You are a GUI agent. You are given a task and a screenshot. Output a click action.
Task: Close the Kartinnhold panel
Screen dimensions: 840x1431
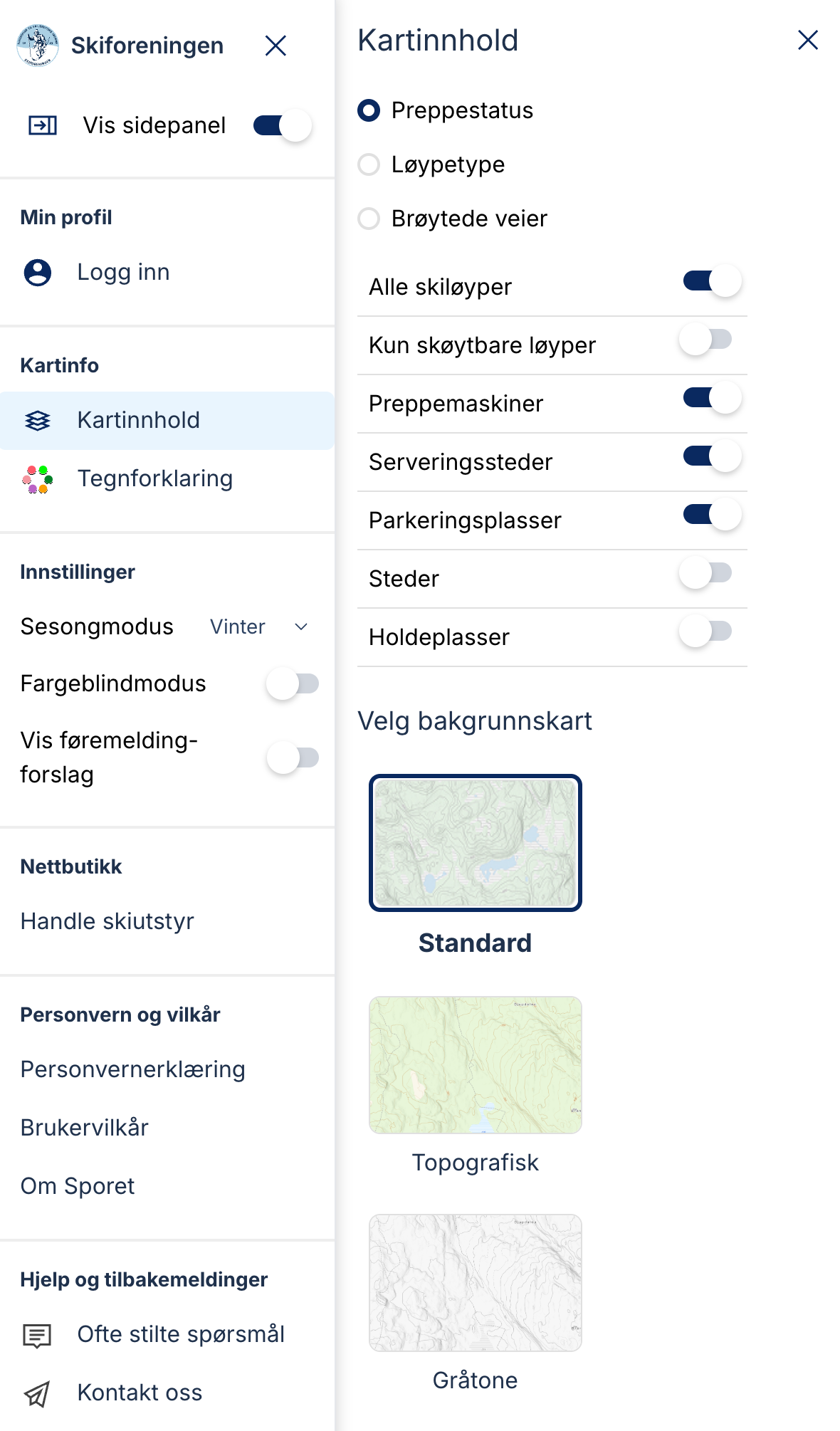point(808,40)
